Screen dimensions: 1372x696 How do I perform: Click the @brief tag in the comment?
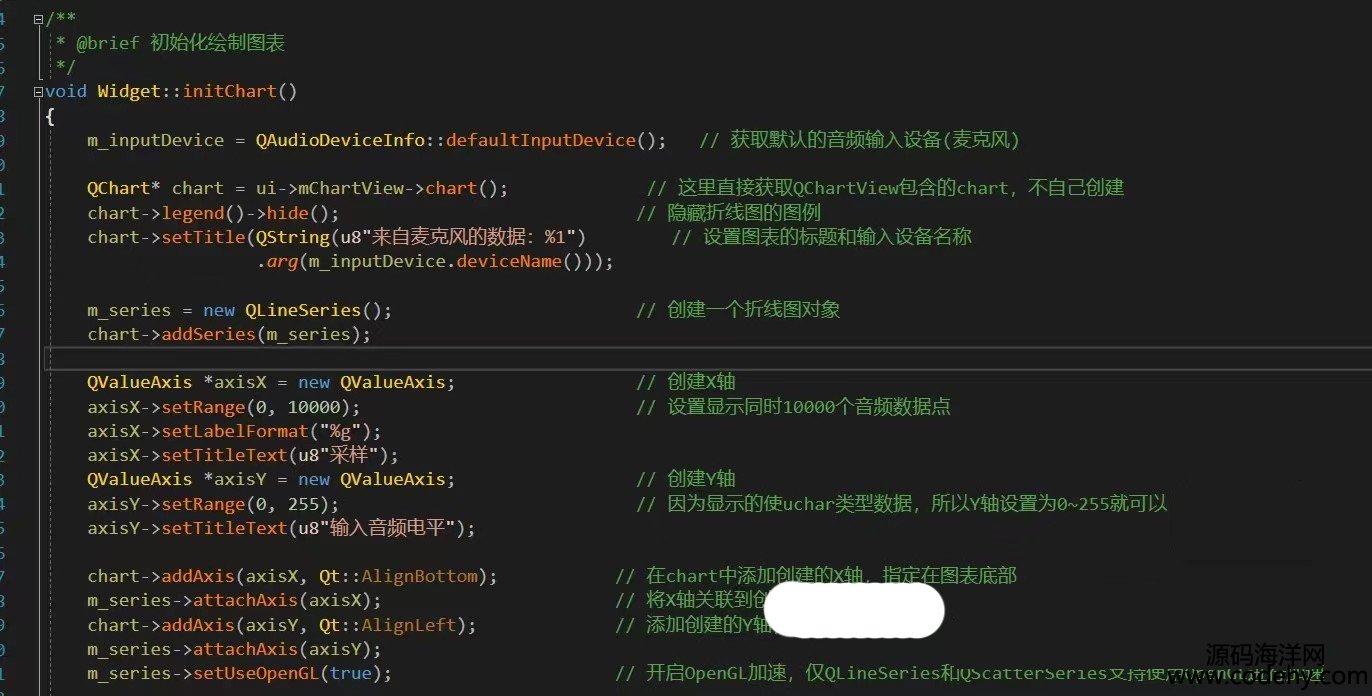click(x=108, y=43)
